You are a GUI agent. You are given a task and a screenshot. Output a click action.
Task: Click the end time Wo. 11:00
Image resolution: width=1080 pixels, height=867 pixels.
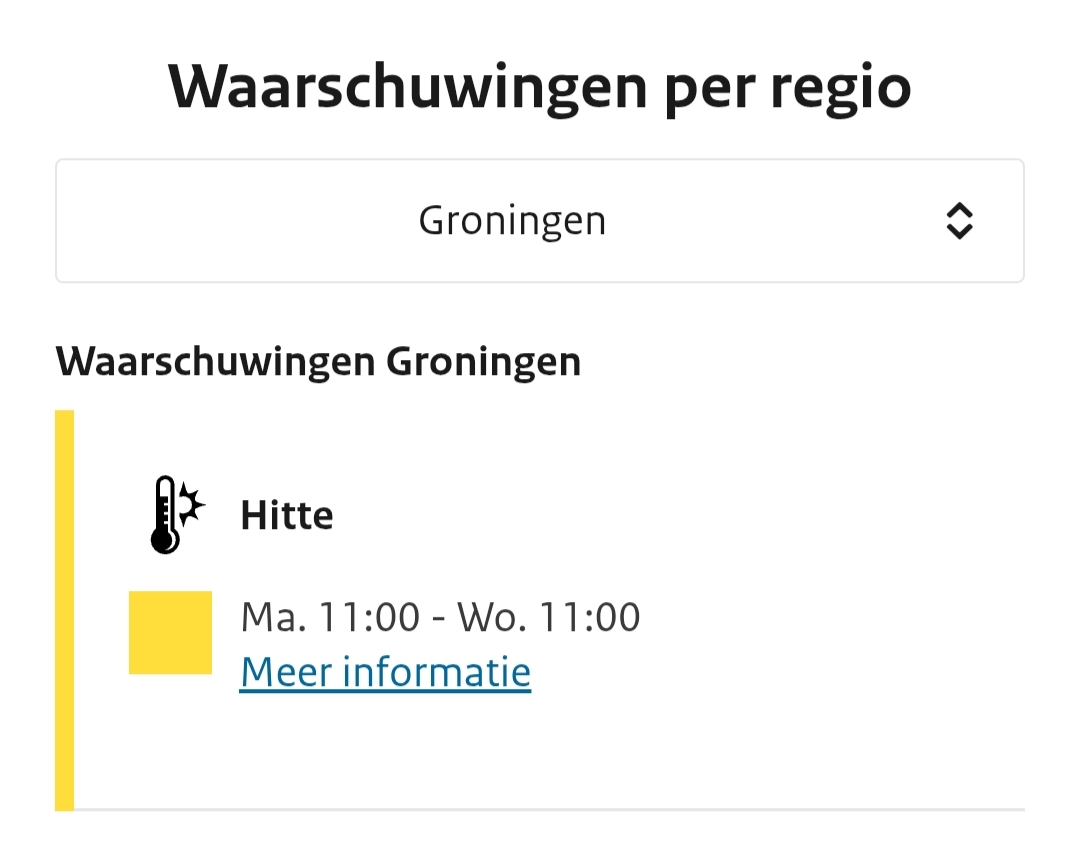(x=549, y=617)
